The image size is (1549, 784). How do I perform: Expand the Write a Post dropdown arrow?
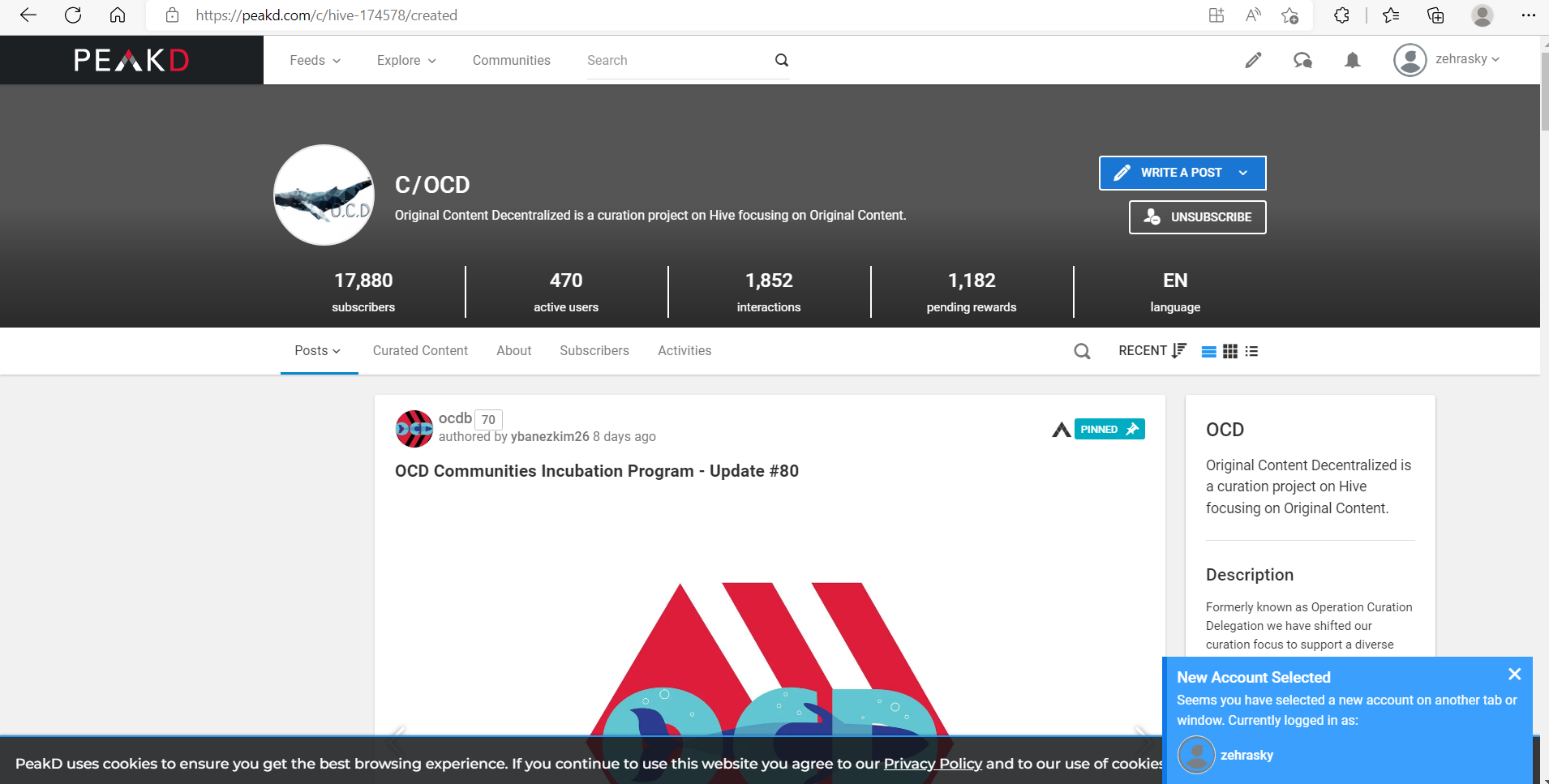pyautogui.click(x=1243, y=173)
